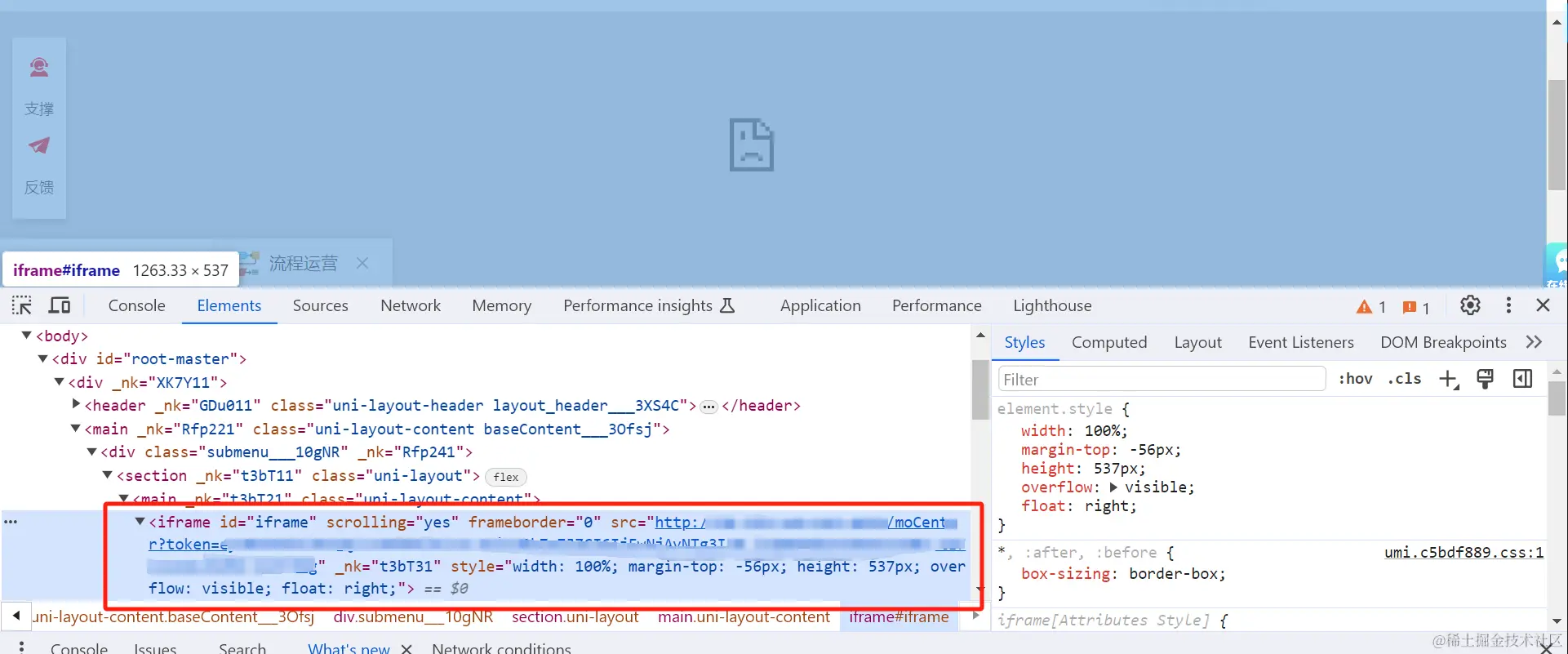The image size is (1568, 654).
Task: Click the broken page icon in iframe
Action: (x=751, y=145)
